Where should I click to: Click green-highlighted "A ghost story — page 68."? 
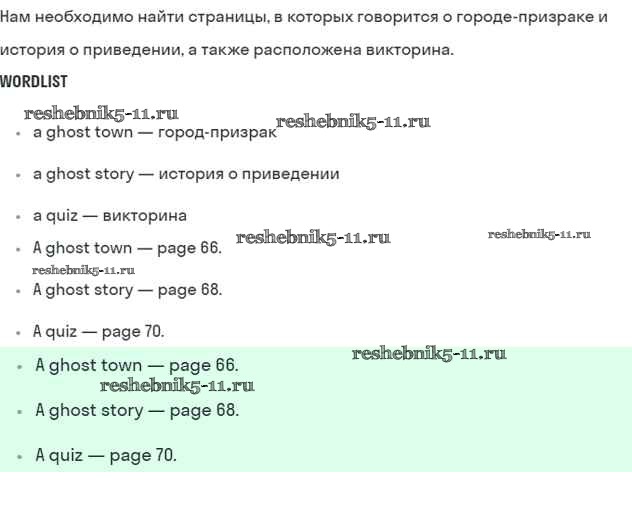[x=137, y=410]
